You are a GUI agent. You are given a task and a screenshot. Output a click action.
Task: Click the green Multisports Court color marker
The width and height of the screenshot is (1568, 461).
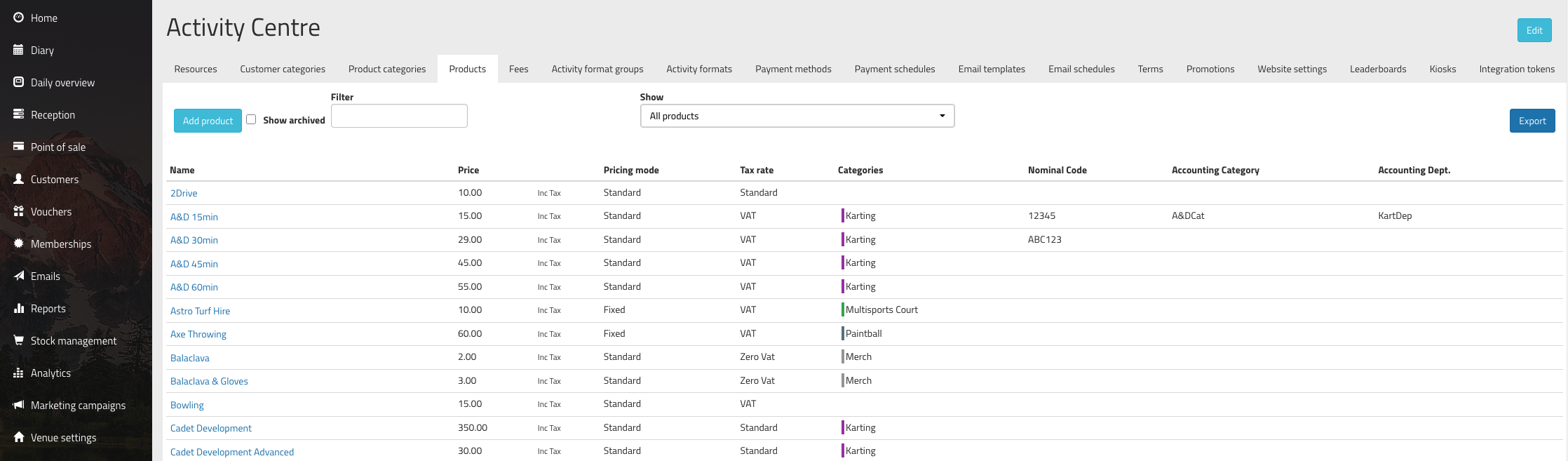(x=842, y=309)
